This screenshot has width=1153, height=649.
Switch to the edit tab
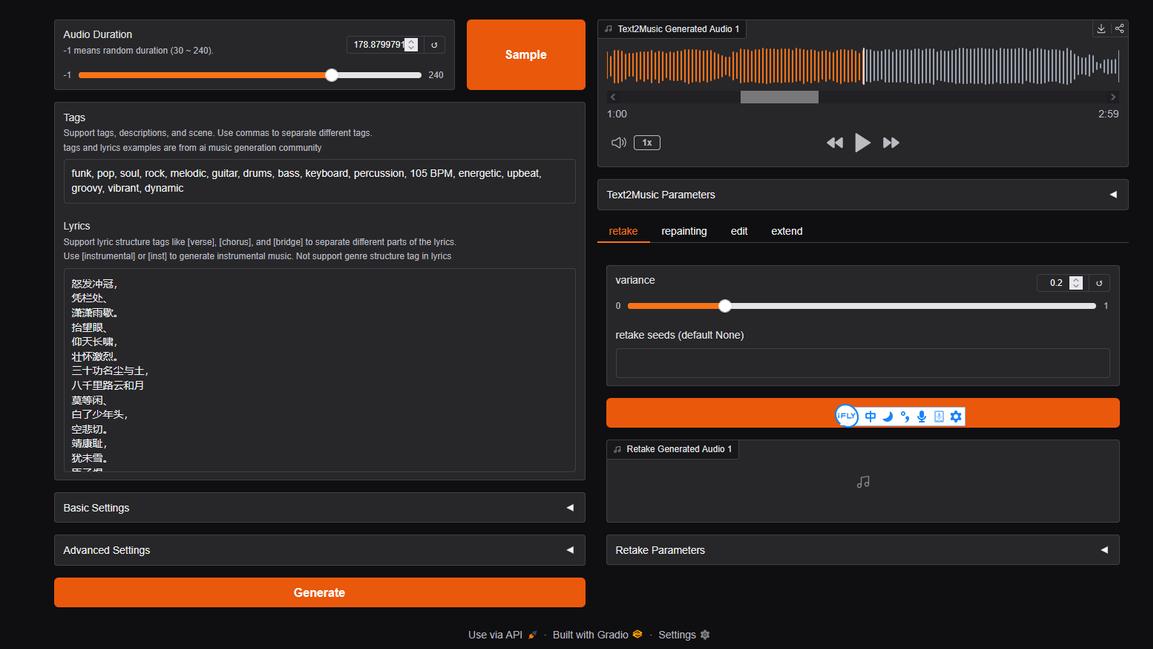[x=739, y=231]
